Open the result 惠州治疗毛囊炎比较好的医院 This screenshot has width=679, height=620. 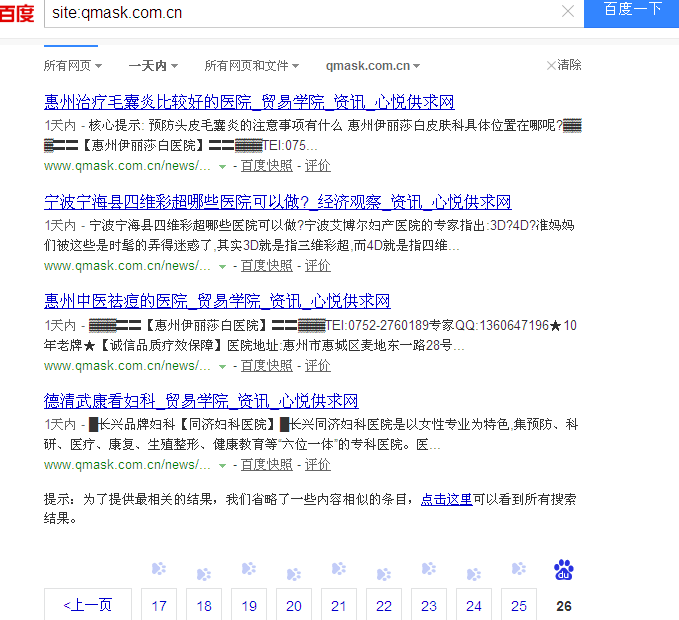(249, 102)
